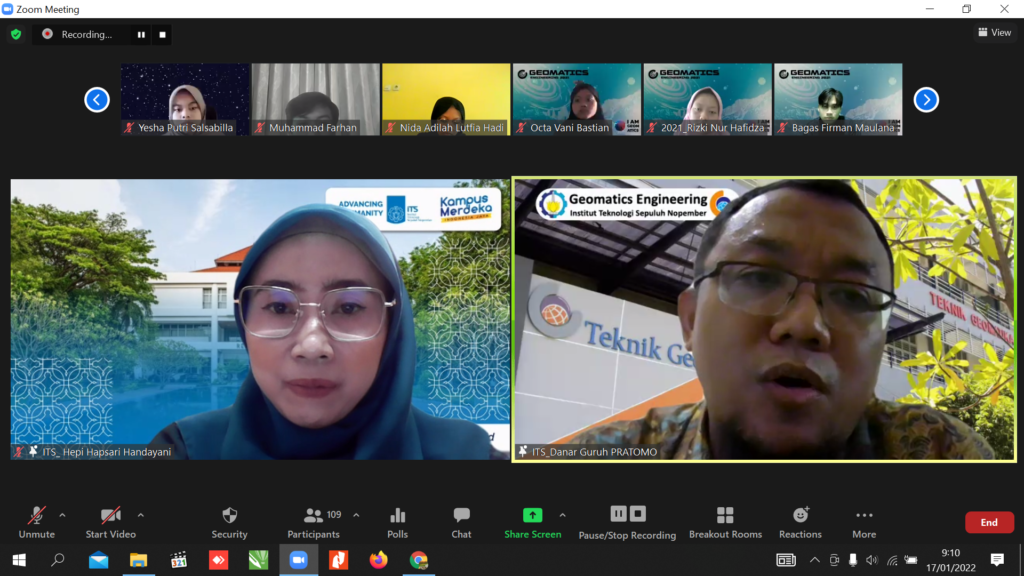Viewport: 1024px width, 576px height.
Task: Click the green Share Screen button
Action: tap(532, 522)
